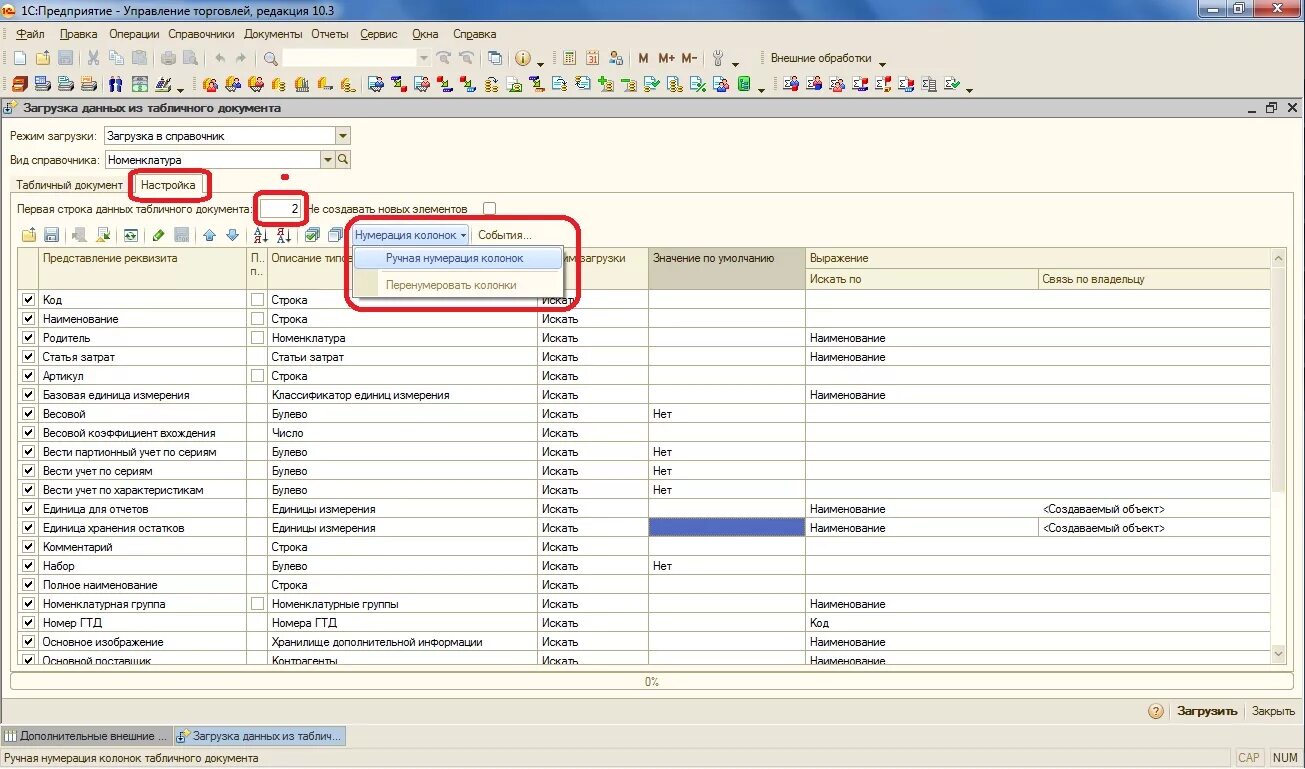Click the Загрузить button
The width and height of the screenshot is (1305, 769).
pos(1207,711)
